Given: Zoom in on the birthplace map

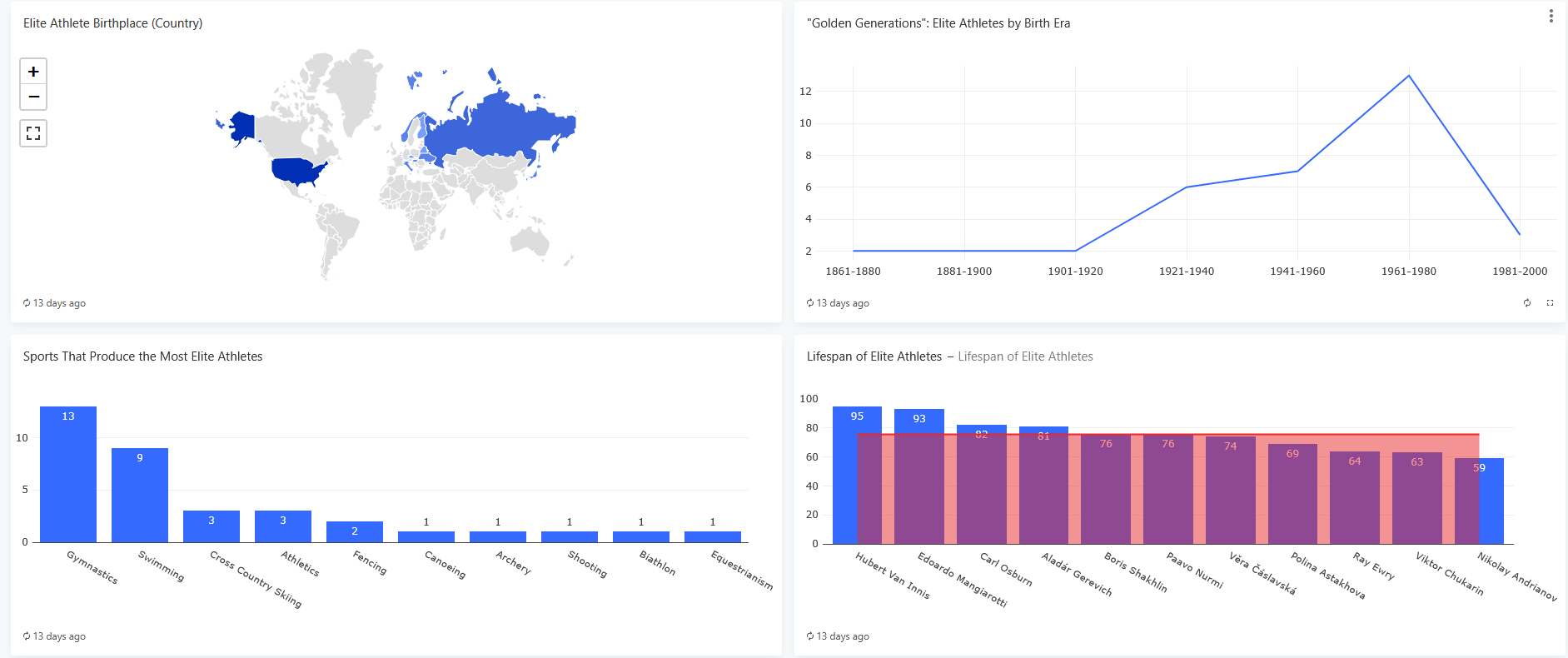Looking at the screenshot, I should (33, 72).
